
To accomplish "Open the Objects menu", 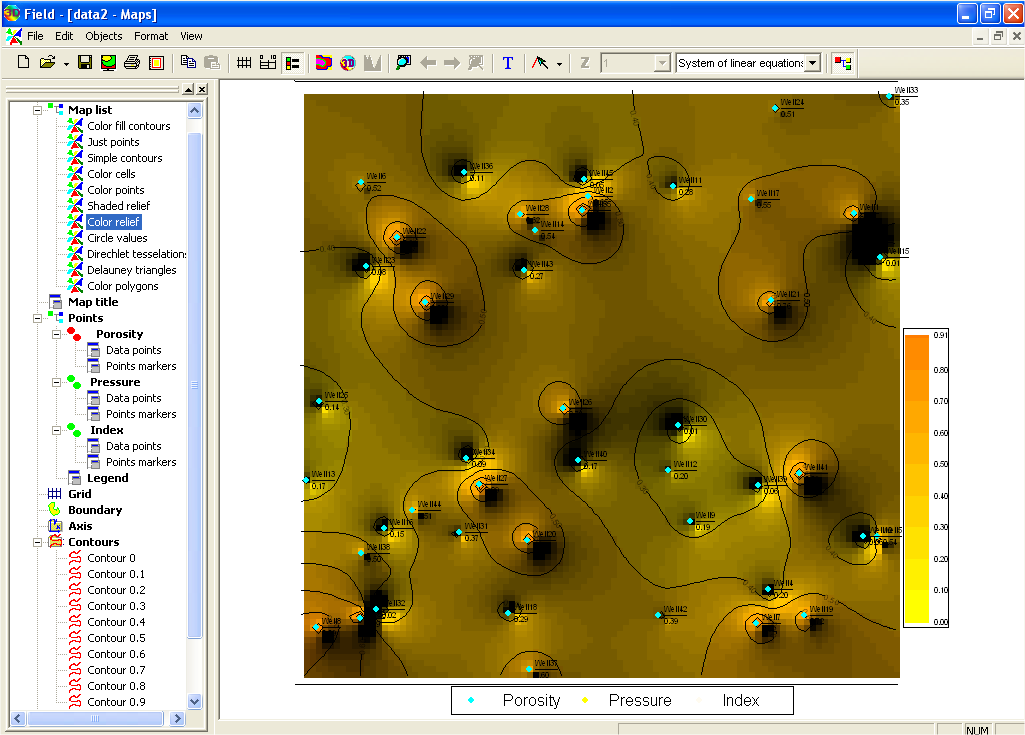I will point(103,36).
